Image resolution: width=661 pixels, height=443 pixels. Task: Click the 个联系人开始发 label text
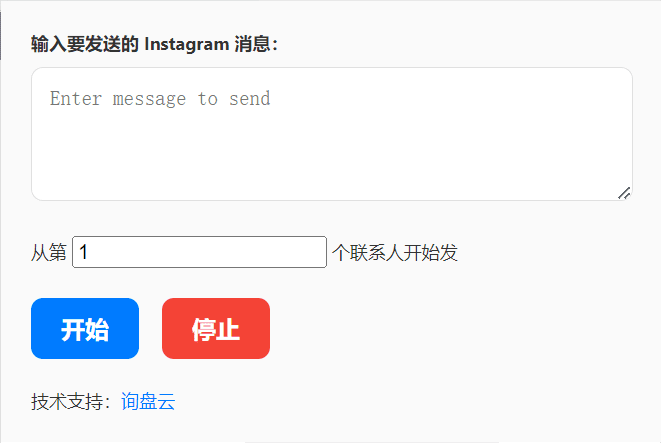395,252
